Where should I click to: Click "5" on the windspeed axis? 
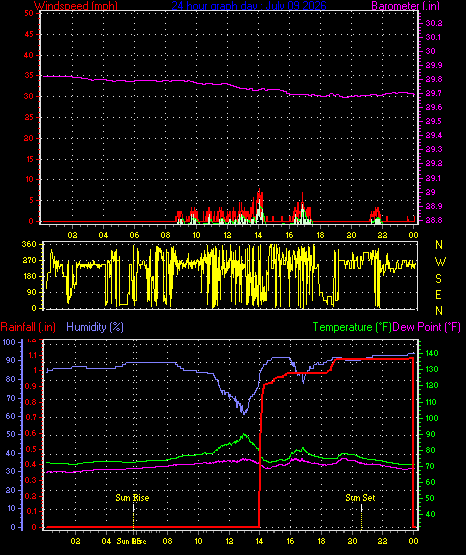coord(31,200)
